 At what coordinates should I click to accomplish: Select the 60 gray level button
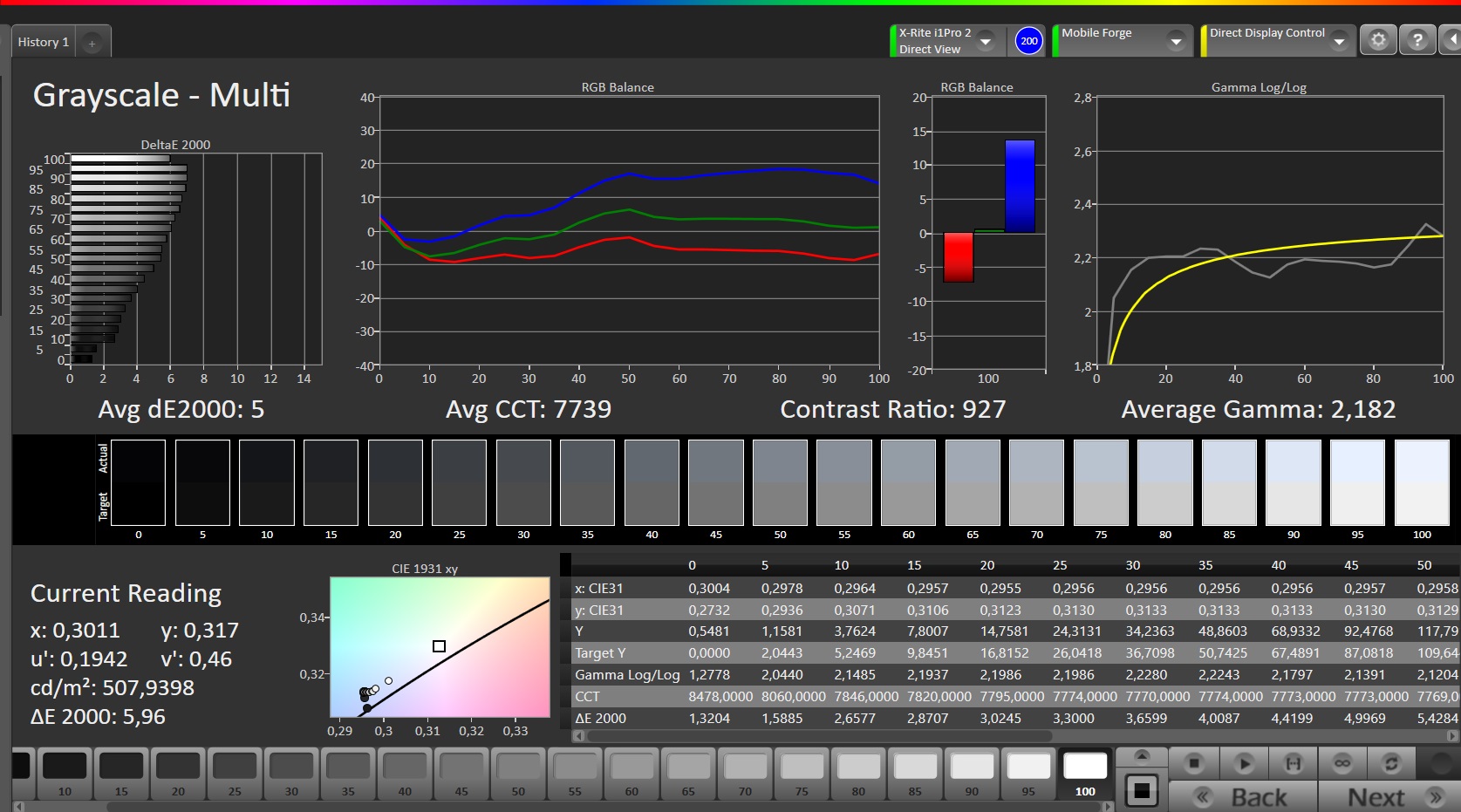tap(632, 774)
